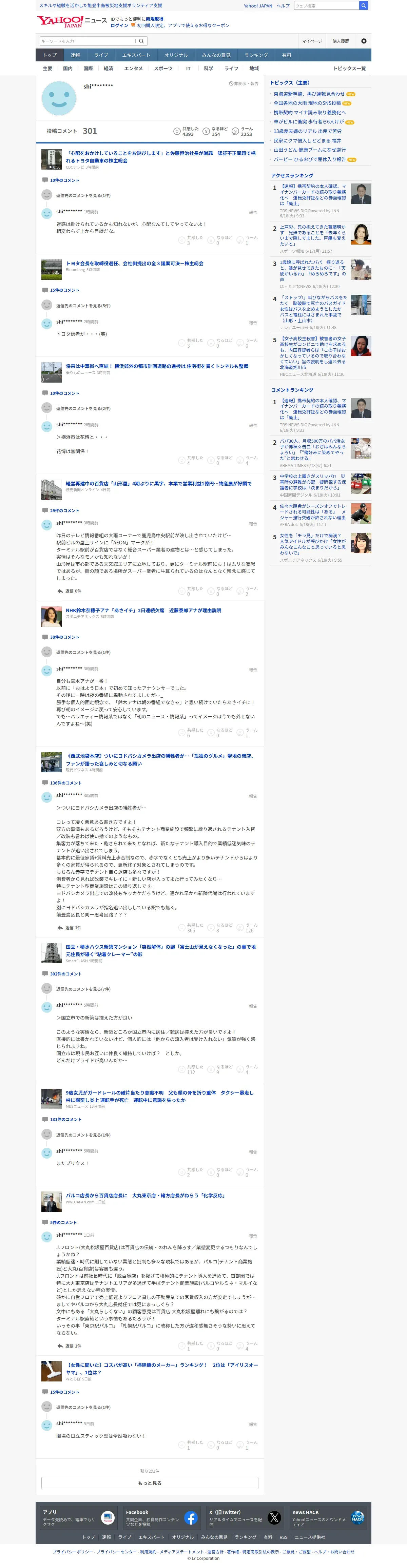407x1568 pixels.
Task: Open トピックス一覧 link
Action: tap(349, 69)
